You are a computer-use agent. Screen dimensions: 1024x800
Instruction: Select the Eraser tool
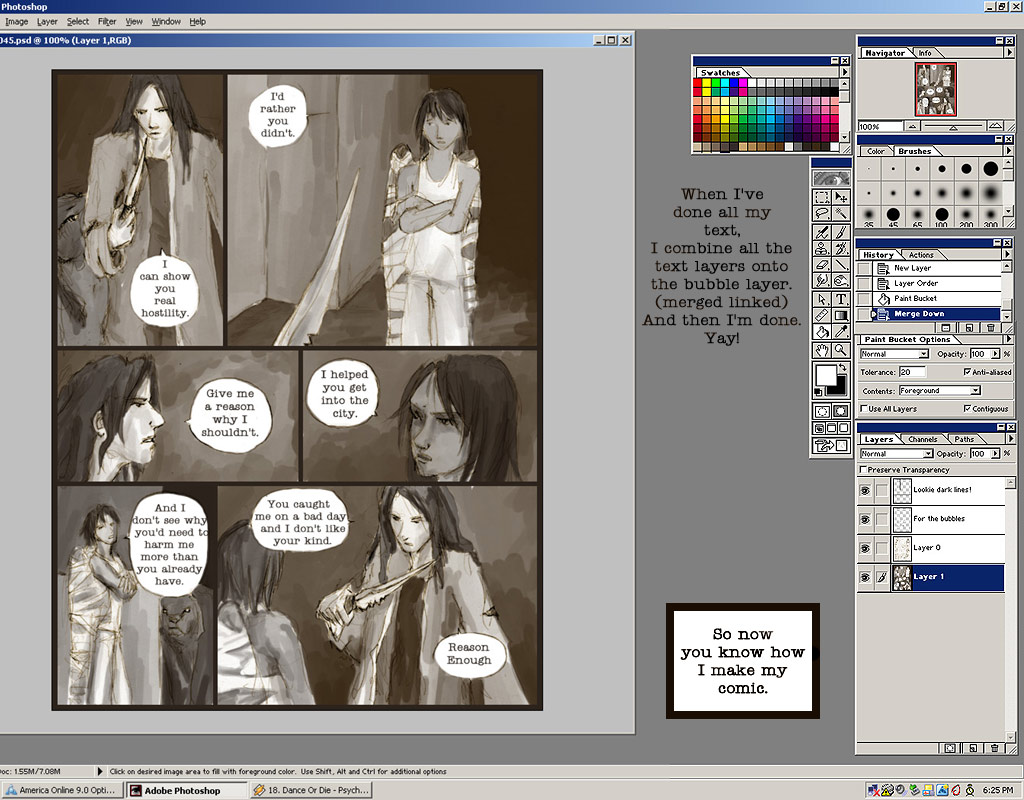[822, 264]
